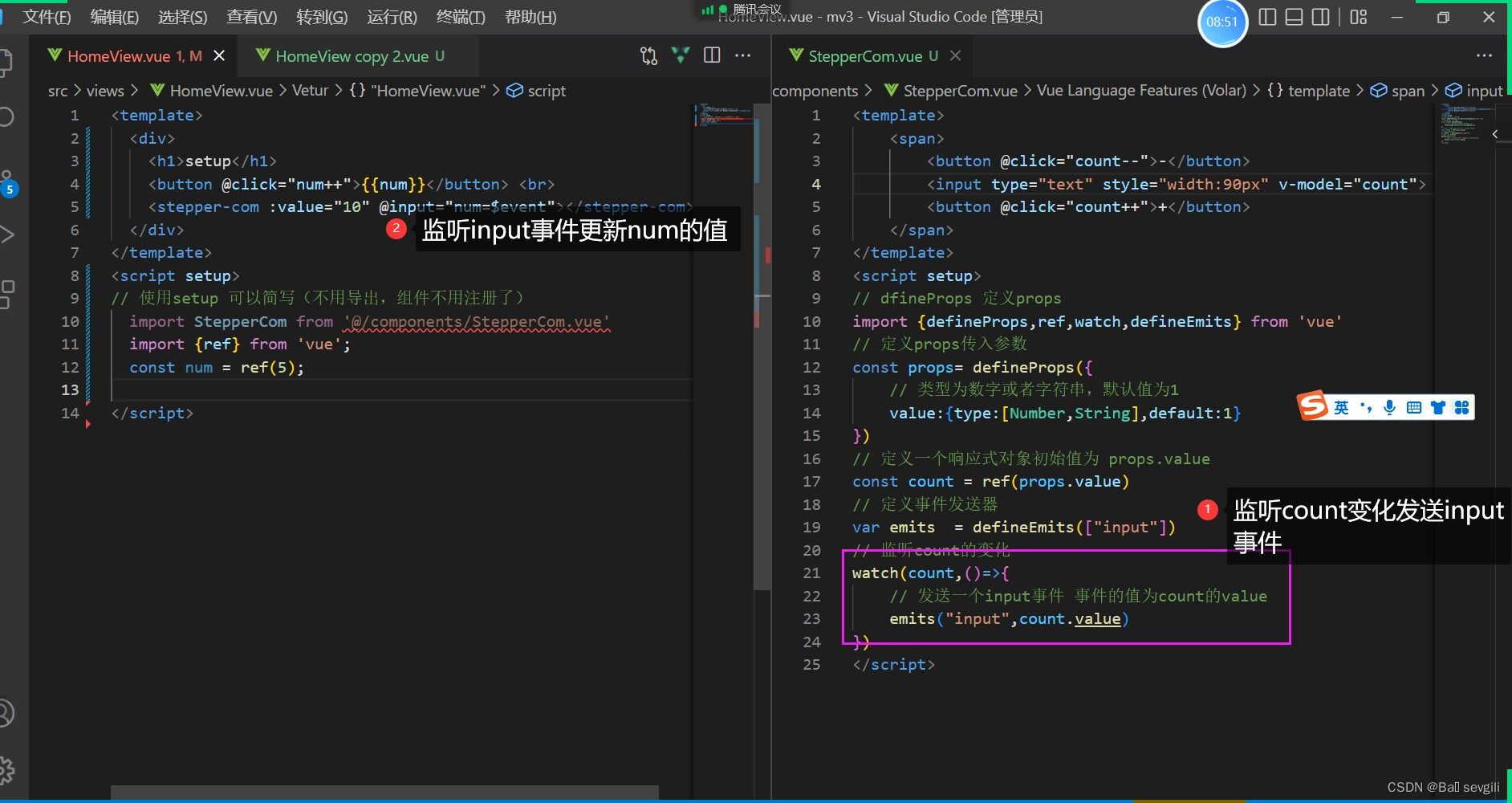Open the 文件(F) menu
Image resolution: width=1512 pixels, height=803 pixels.
[x=47, y=17]
